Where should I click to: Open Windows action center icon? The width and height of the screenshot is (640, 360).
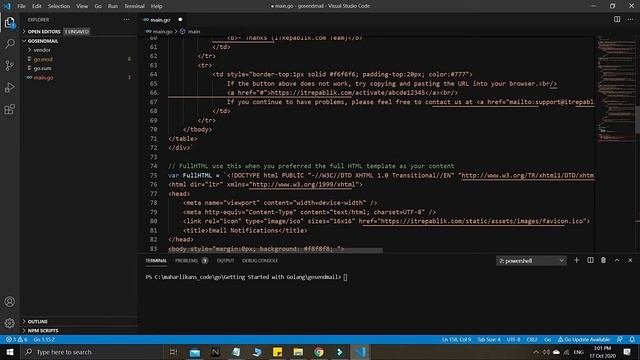[627, 352]
